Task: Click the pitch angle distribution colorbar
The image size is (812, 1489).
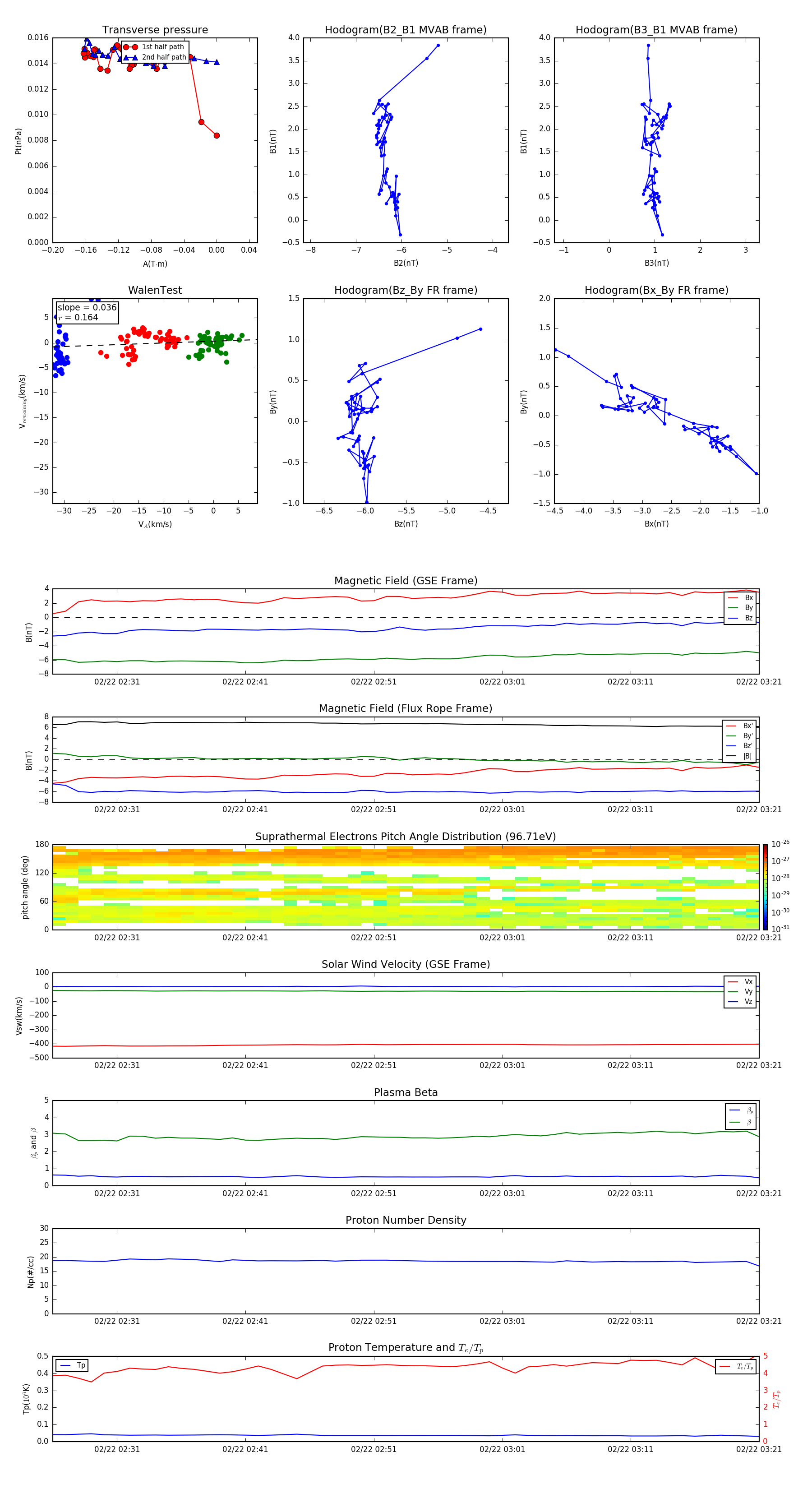Action: click(x=765, y=887)
